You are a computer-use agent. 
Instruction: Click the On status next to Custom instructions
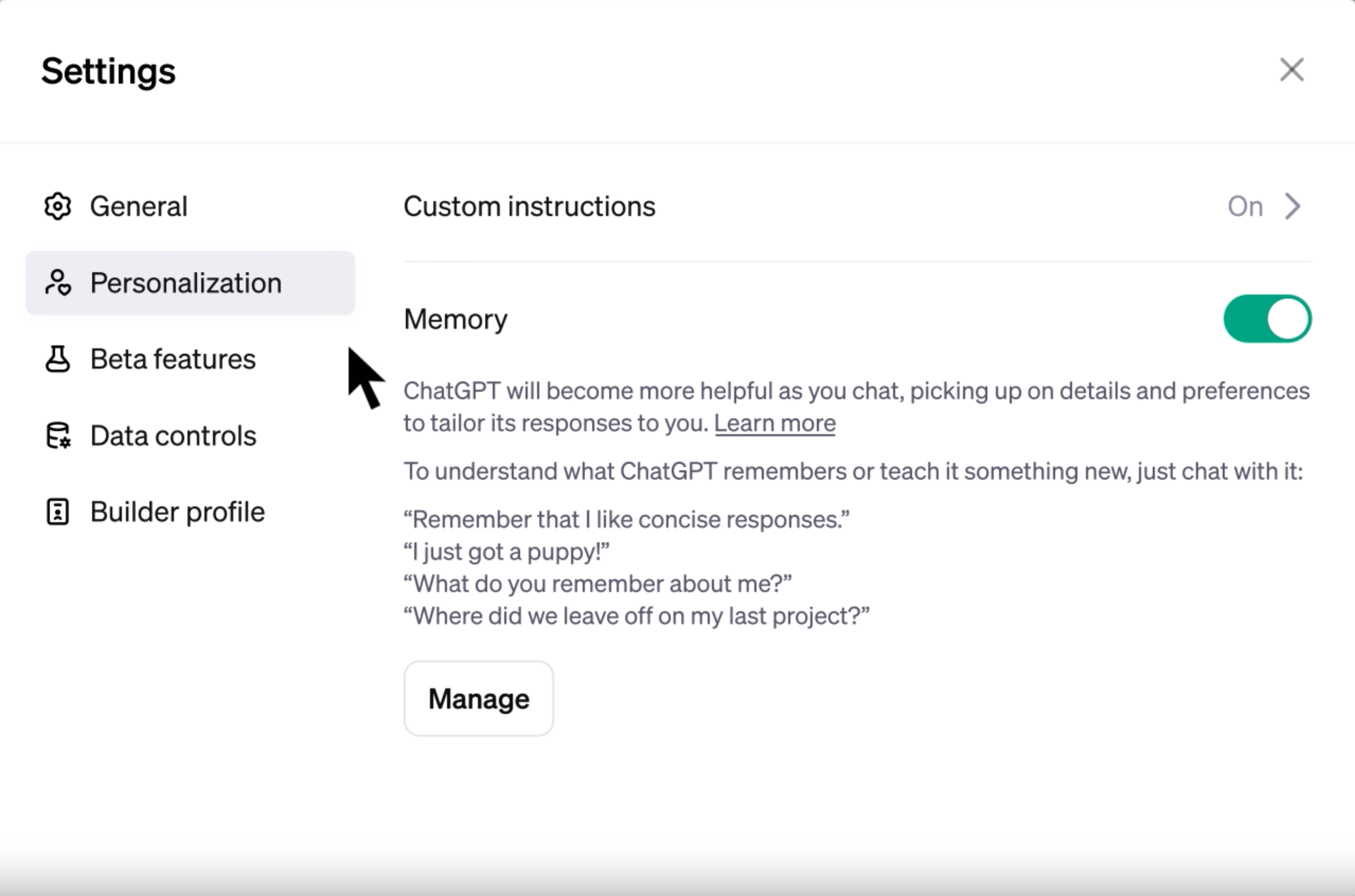pyautogui.click(x=1245, y=207)
